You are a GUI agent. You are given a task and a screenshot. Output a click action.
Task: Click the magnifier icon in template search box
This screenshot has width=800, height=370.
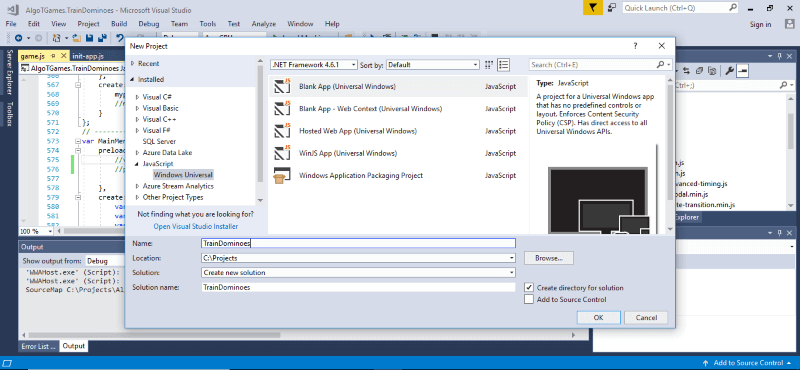click(660, 65)
